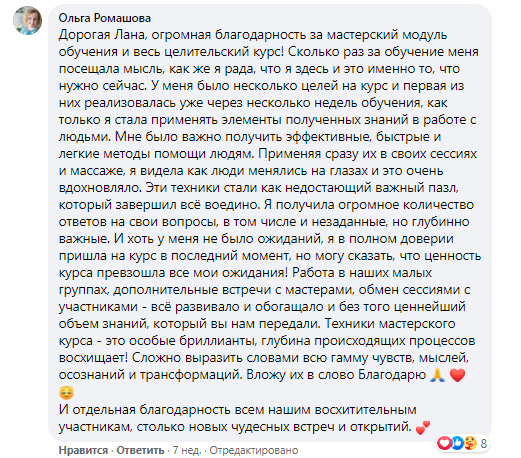
Task: Select the blue thumbs-up reaction icon
Action: (457, 443)
